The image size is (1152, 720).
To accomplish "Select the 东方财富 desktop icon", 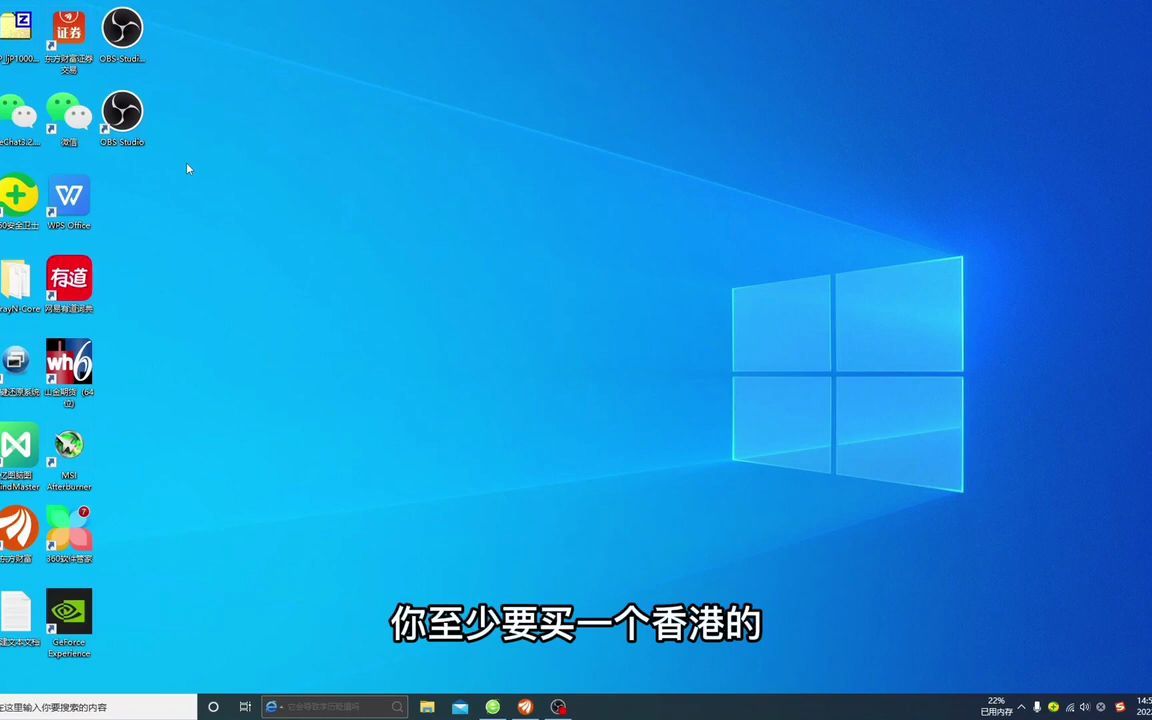I will pos(18,535).
